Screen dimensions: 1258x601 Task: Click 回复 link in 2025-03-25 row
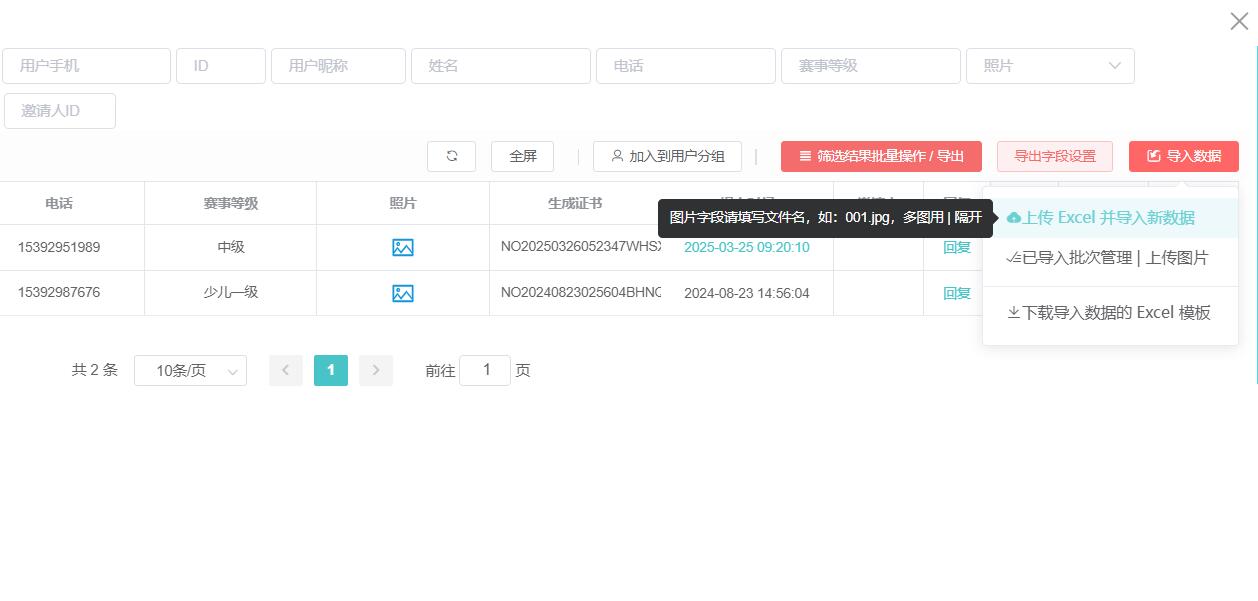click(x=957, y=247)
